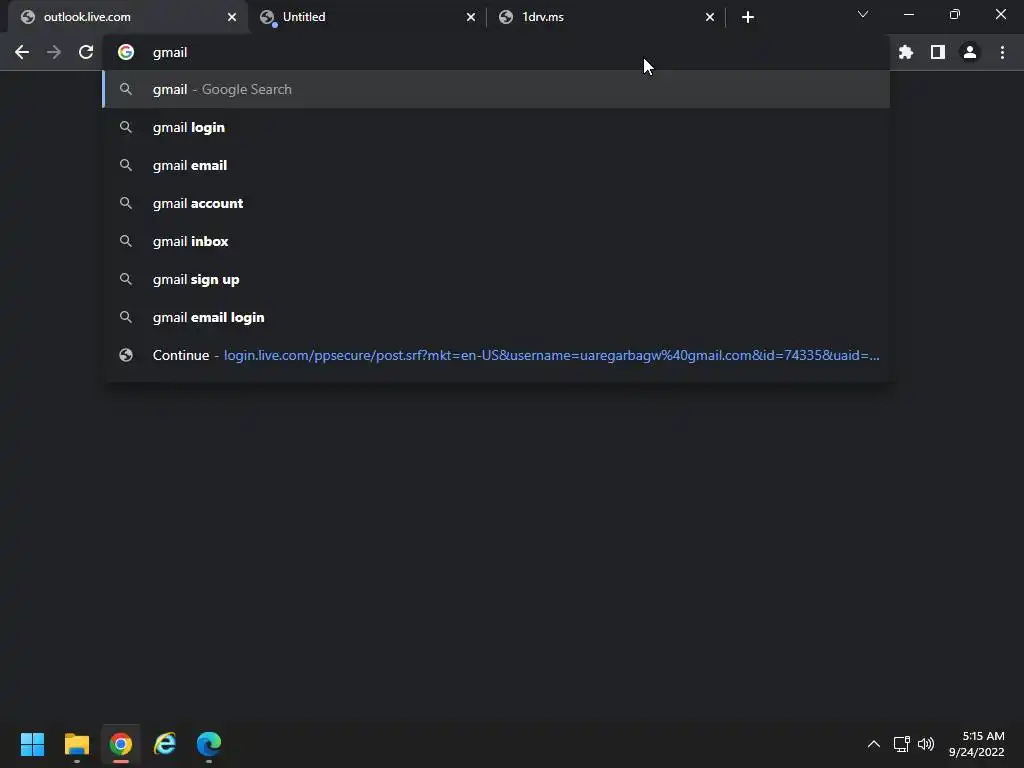Click the forward navigation arrow
1024x768 pixels.
click(54, 52)
